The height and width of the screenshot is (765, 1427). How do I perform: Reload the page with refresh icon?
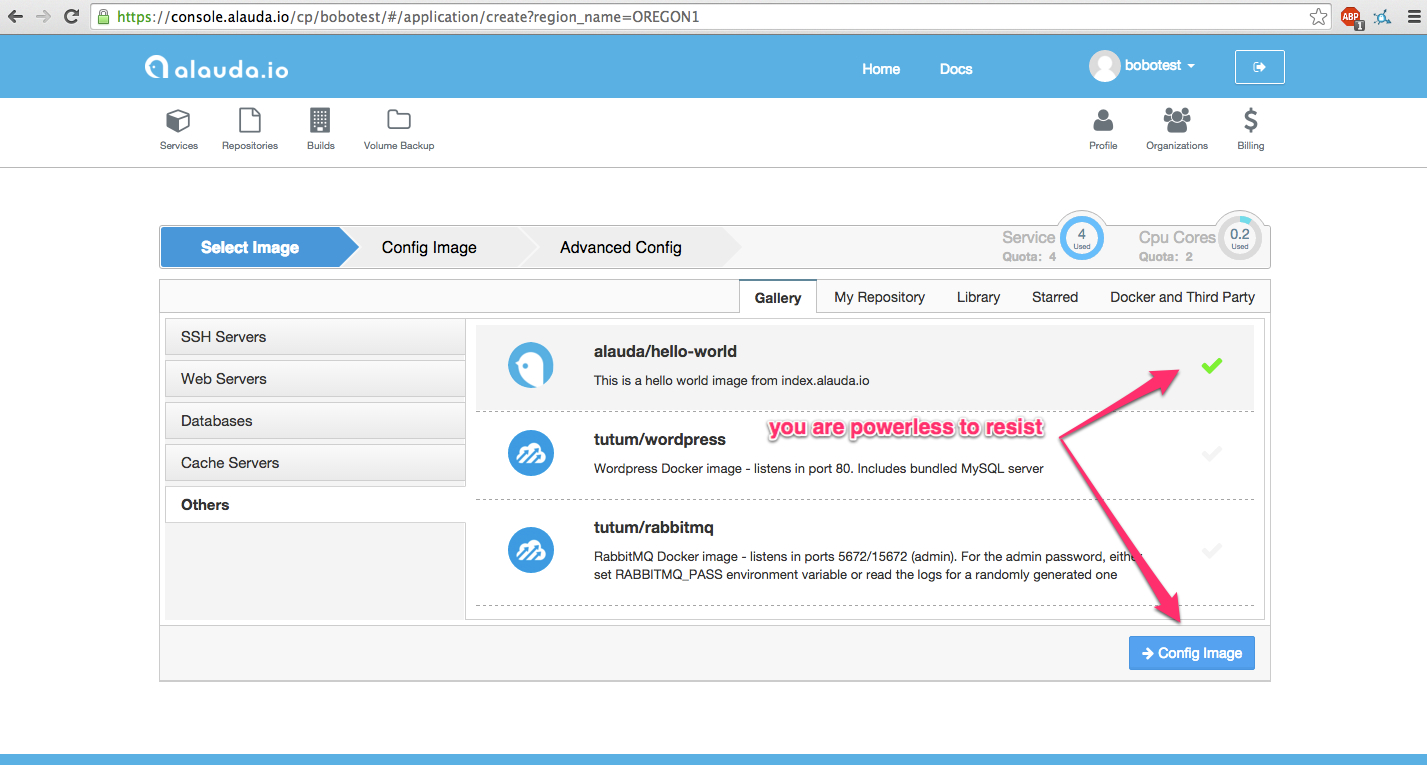point(71,17)
